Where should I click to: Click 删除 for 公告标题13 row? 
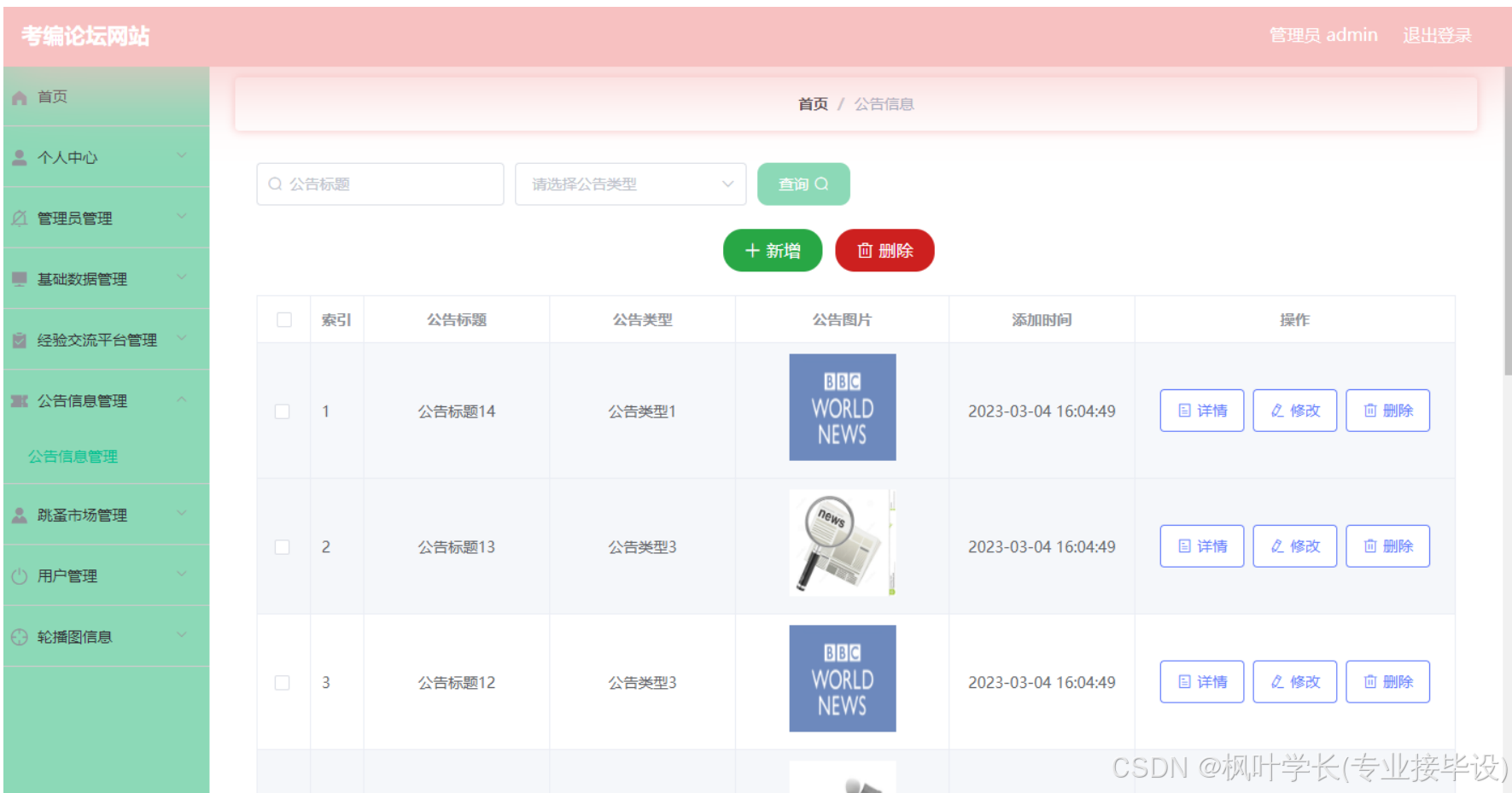click(x=1388, y=546)
